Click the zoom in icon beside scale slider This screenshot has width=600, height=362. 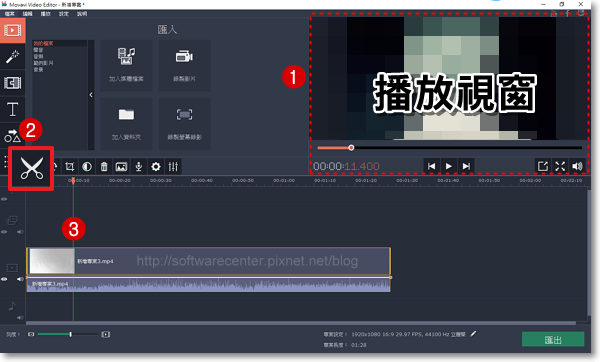[106, 334]
